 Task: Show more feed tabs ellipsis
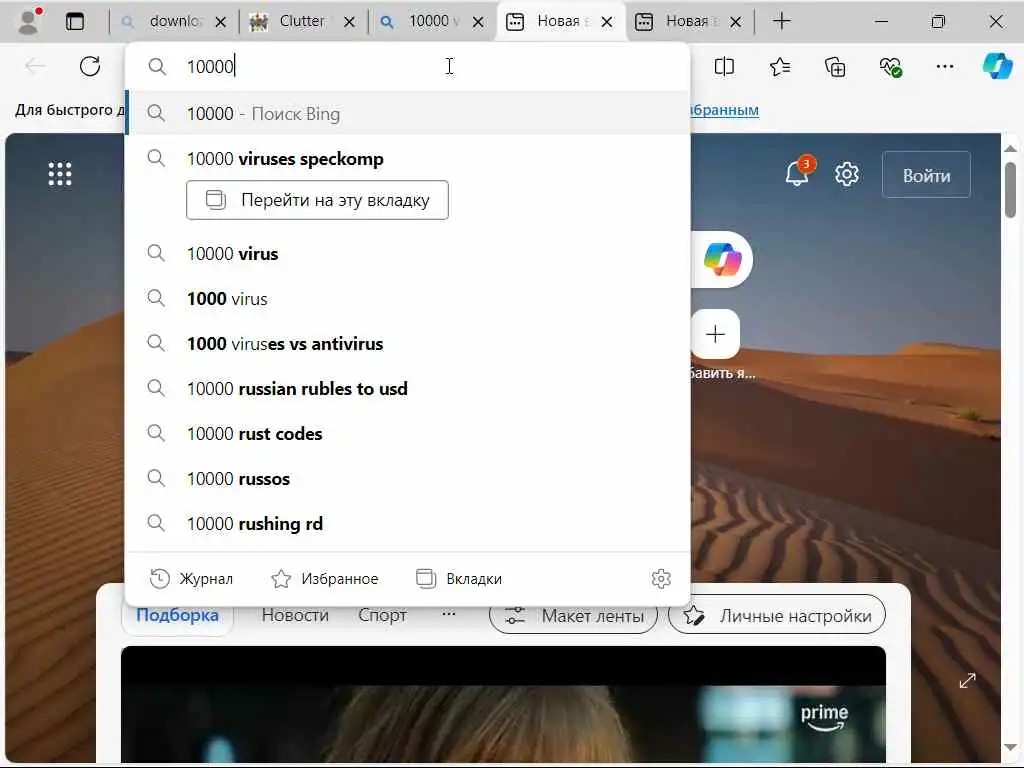449,614
